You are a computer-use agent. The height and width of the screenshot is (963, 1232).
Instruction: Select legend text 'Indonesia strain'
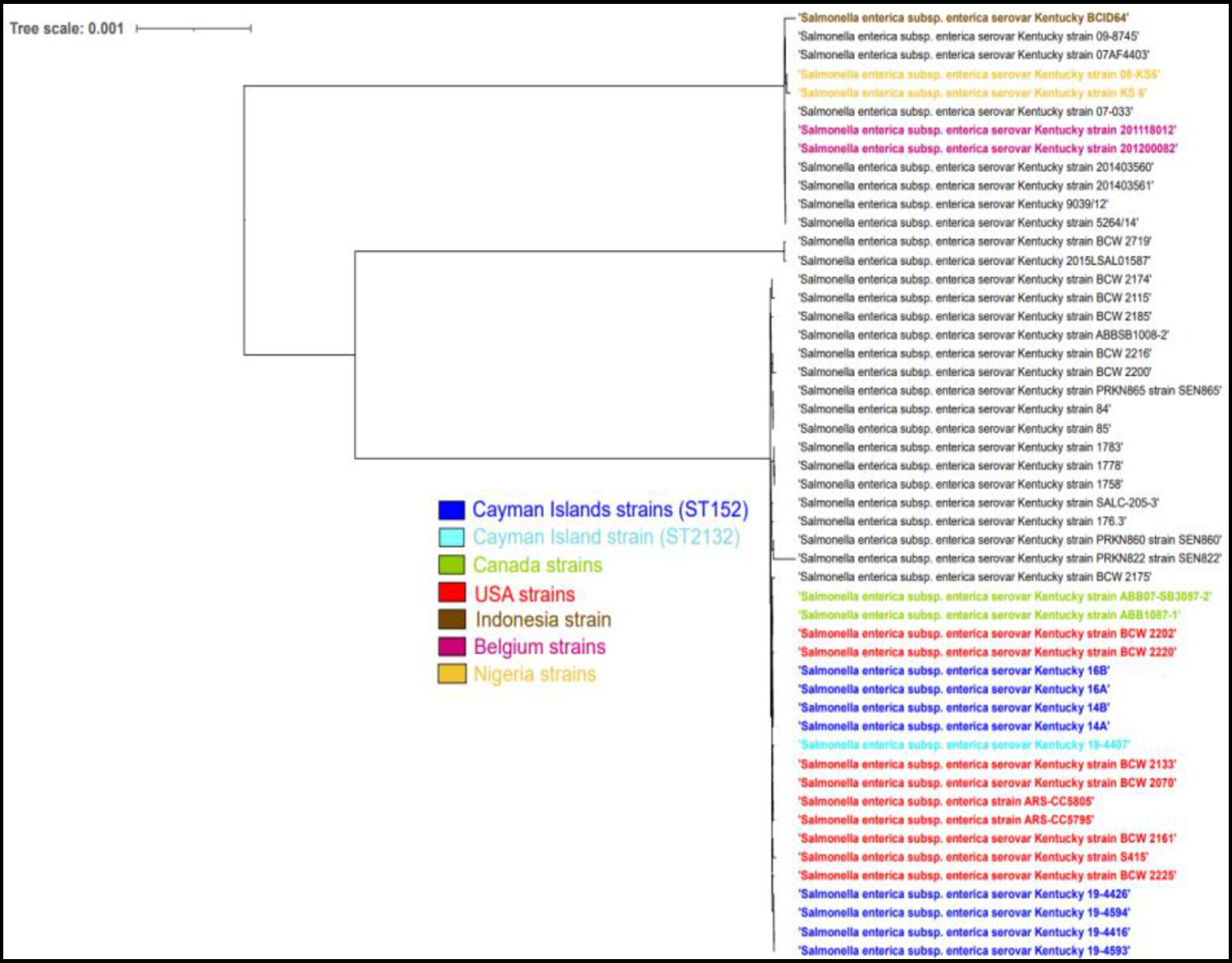tap(543, 619)
